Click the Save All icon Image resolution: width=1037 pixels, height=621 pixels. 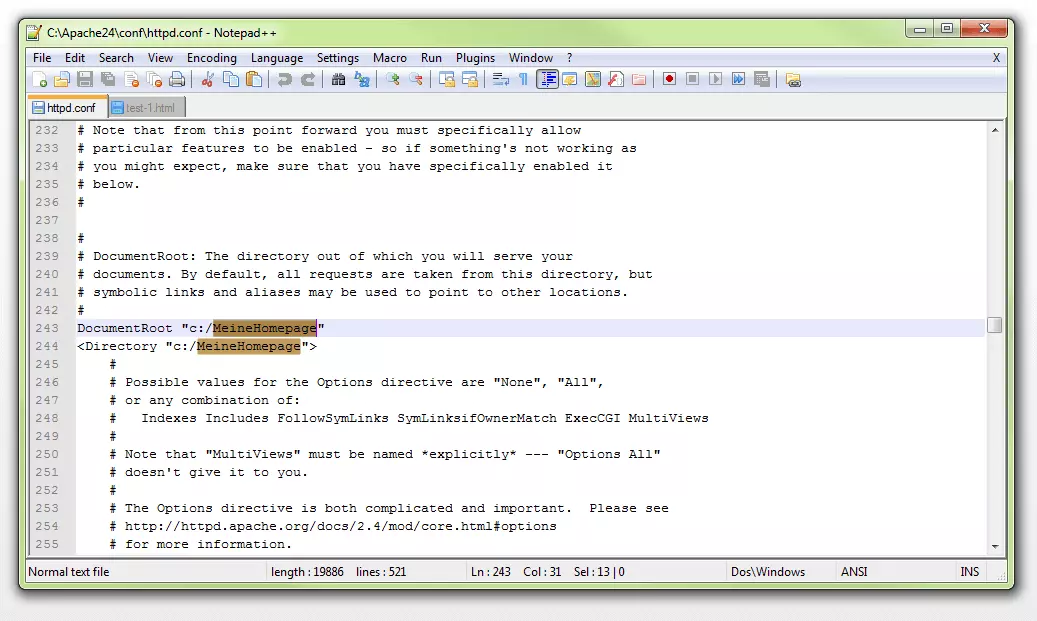(108, 79)
